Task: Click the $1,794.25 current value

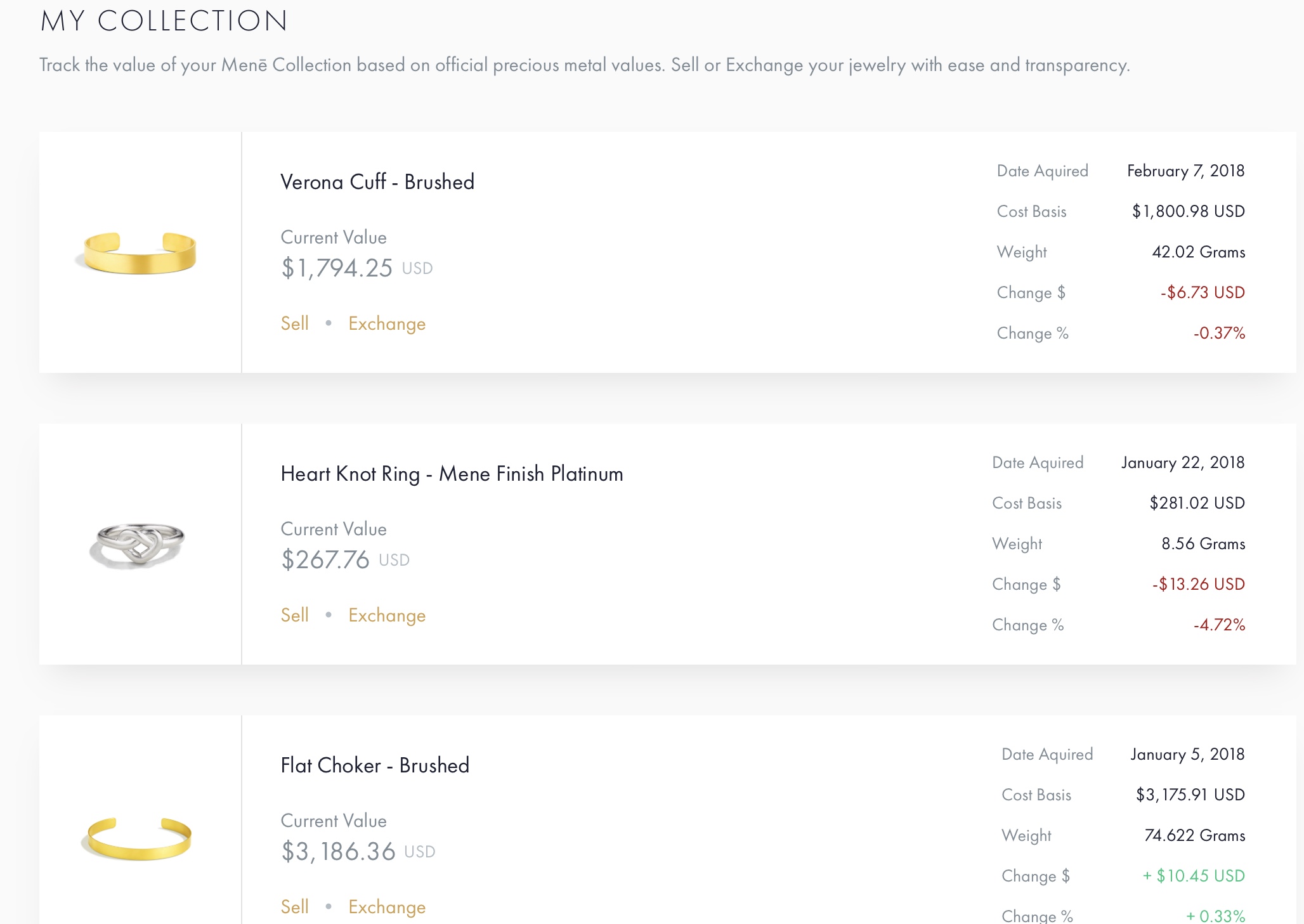Action: coord(337,268)
